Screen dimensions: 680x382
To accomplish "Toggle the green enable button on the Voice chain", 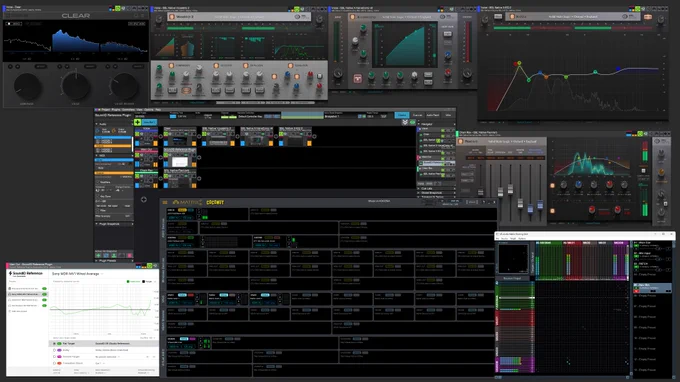I will pyautogui.click(x=137, y=134).
